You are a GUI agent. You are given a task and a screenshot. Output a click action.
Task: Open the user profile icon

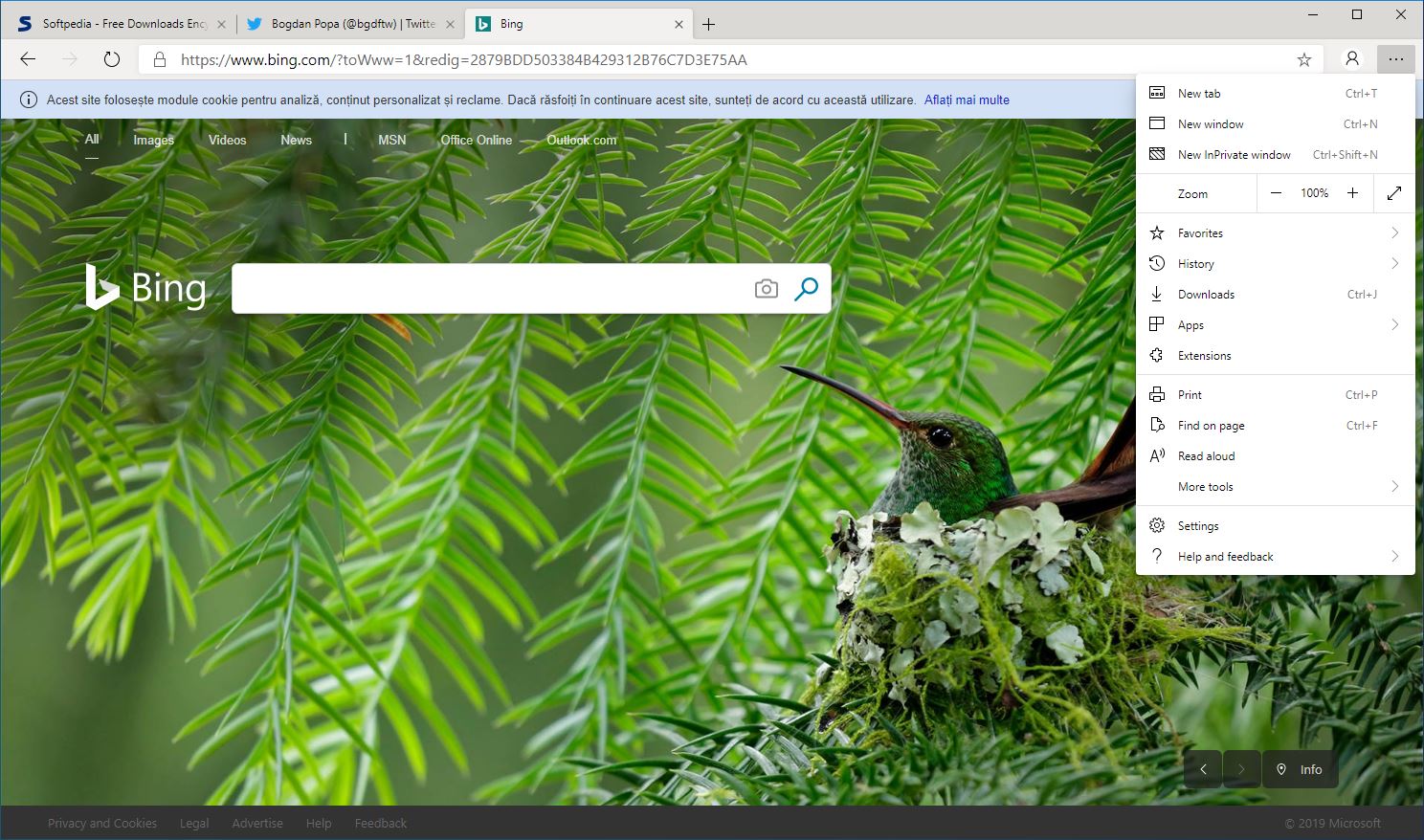(1351, 59)
